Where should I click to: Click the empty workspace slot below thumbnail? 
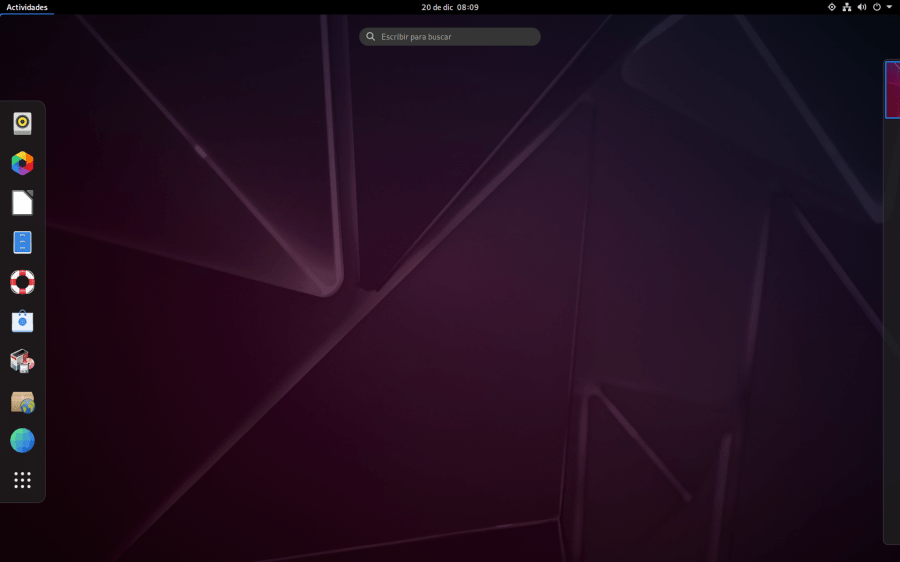click(x=892, y=330)
